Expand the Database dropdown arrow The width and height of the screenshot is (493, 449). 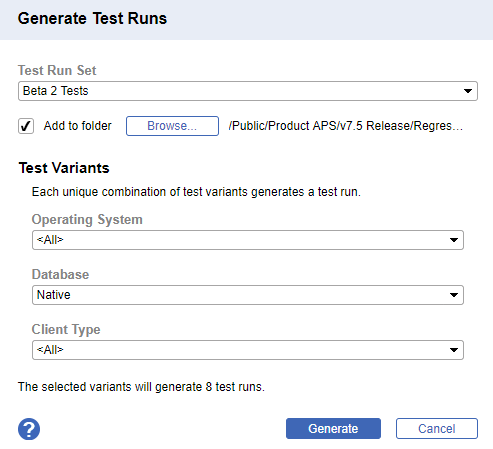coord(454,295)
